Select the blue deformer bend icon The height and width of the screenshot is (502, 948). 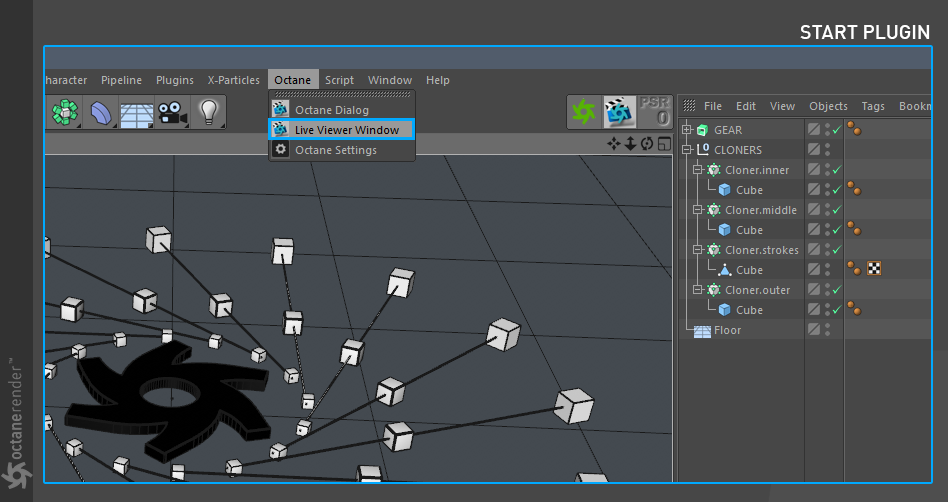click(101, 112)
